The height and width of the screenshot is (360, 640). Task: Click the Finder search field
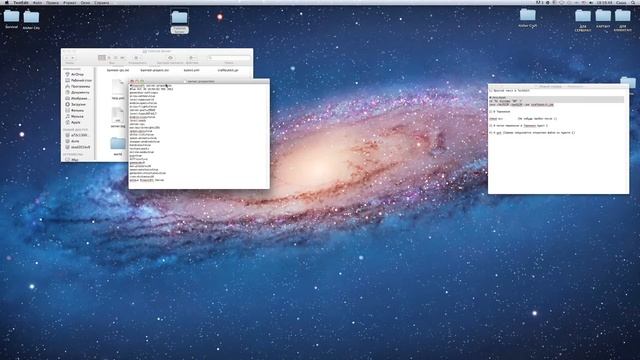click(229, 58)
